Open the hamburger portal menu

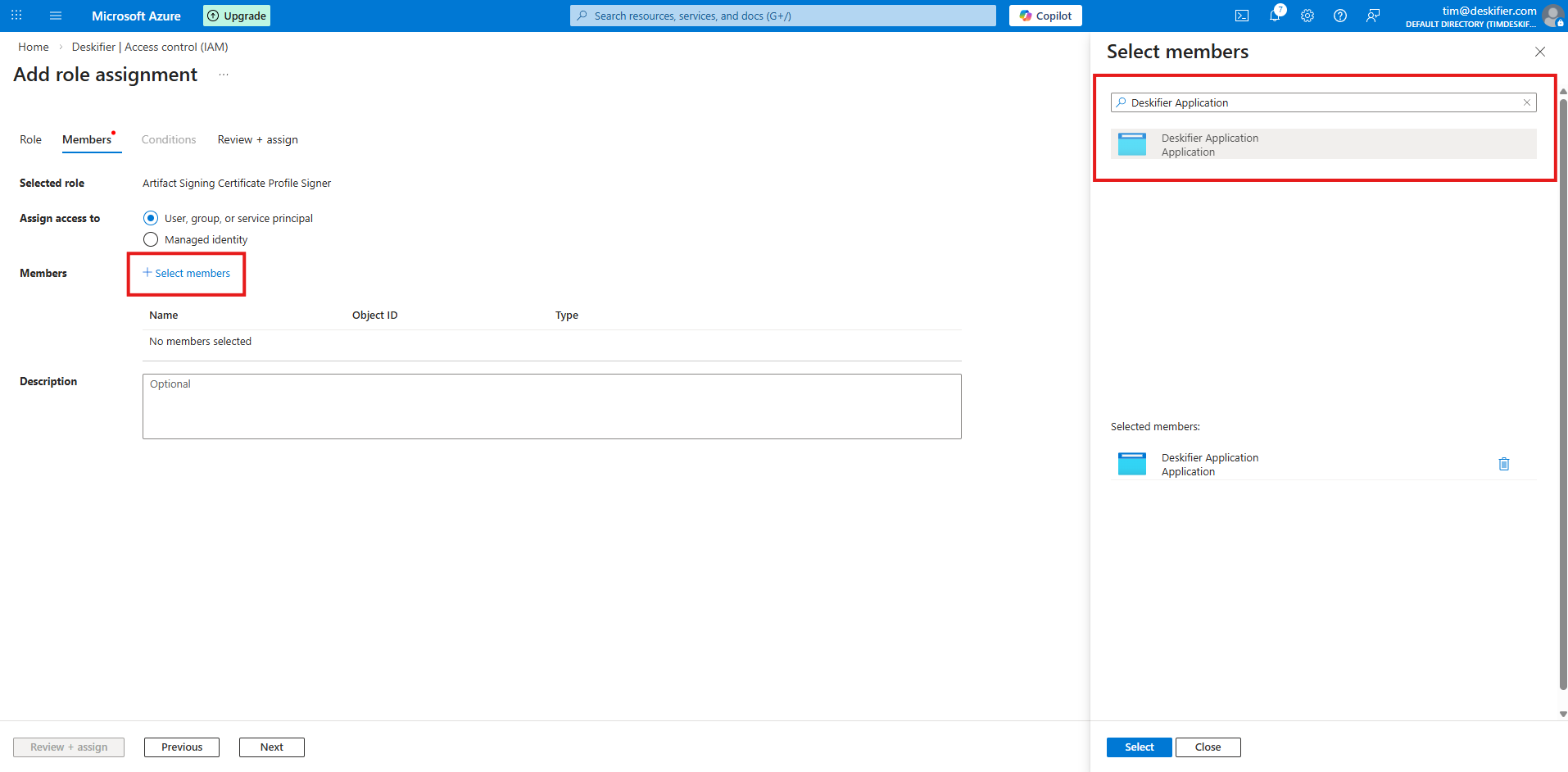coord(56,16)
